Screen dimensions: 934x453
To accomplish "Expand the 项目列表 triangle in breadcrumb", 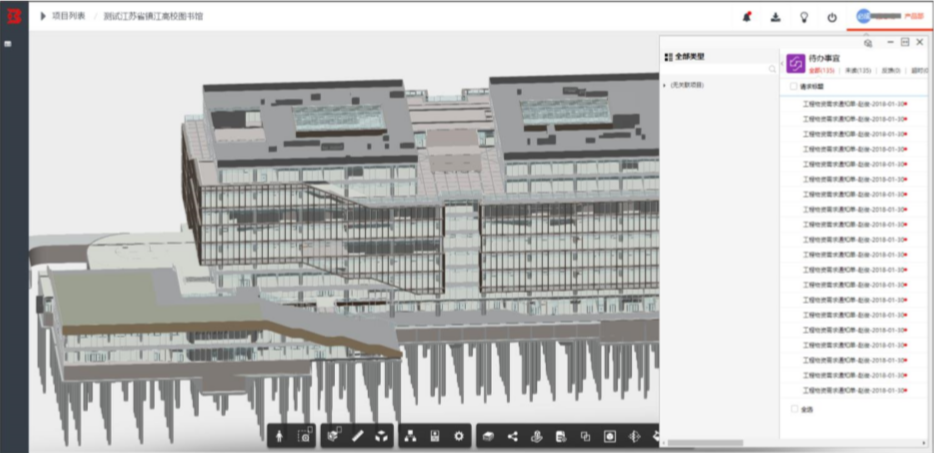I will pyautogui.click(x=43, y=16).
